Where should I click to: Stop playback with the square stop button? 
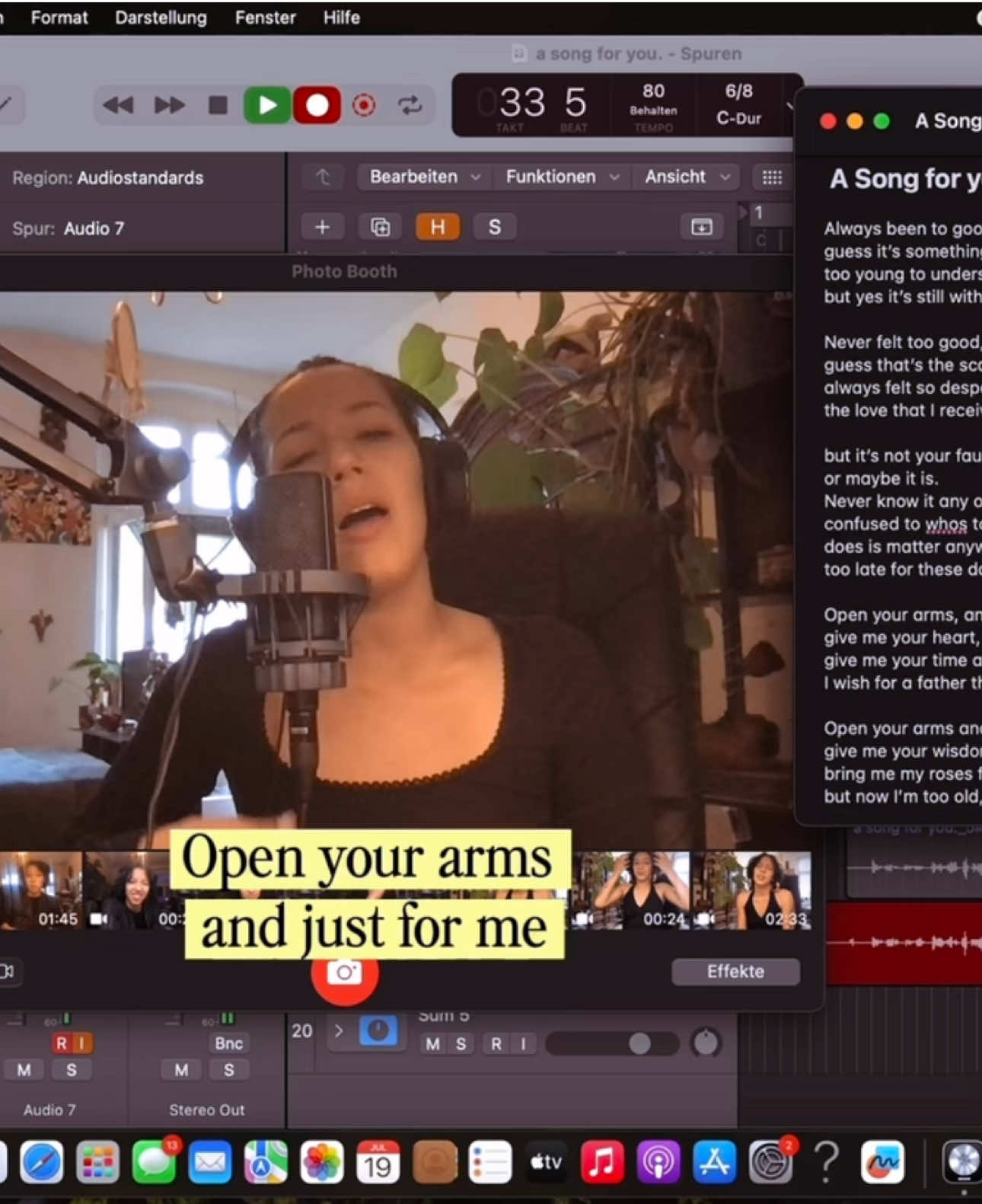218,105
